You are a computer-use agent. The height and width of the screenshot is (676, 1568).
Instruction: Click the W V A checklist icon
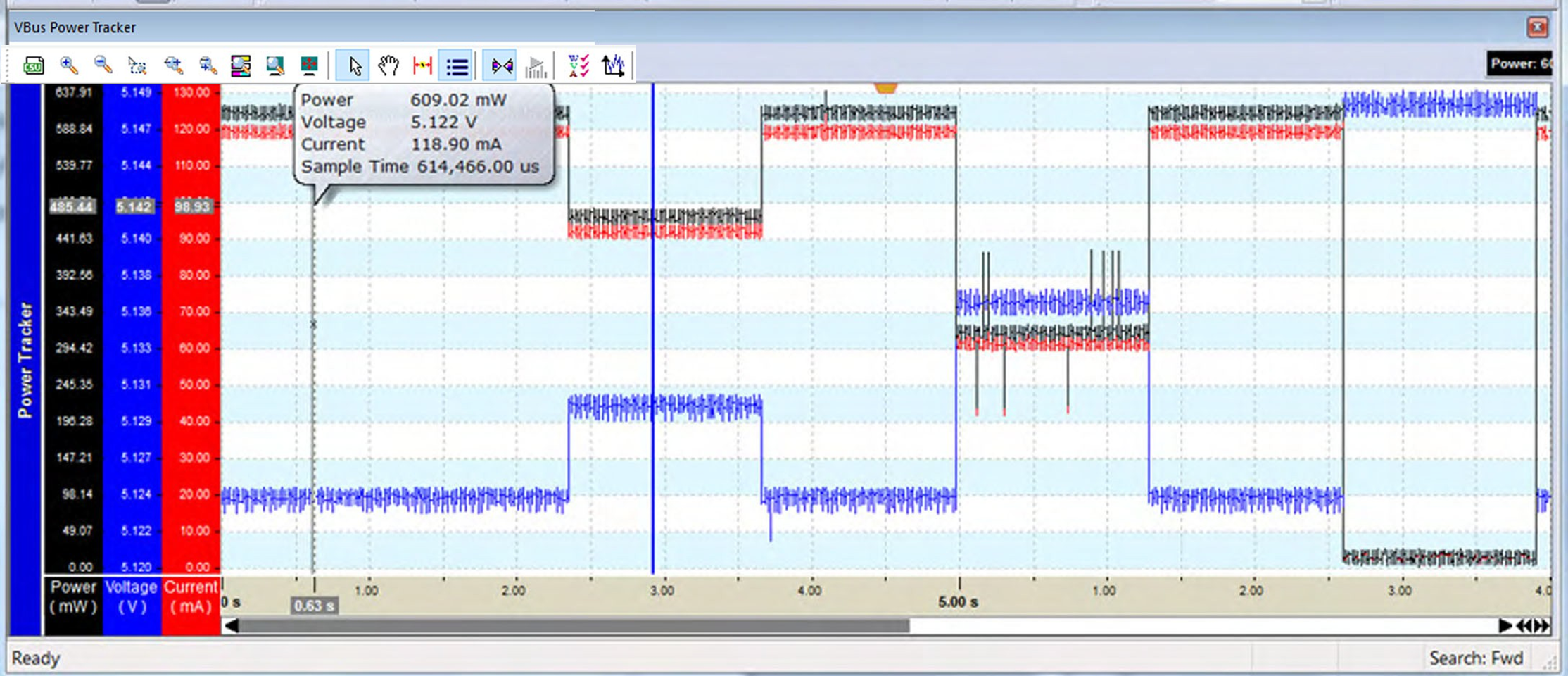tap(578, 66)
